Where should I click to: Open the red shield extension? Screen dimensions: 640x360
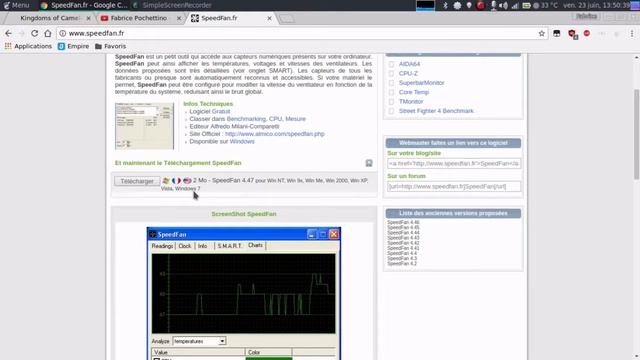[x=572, y=34]
